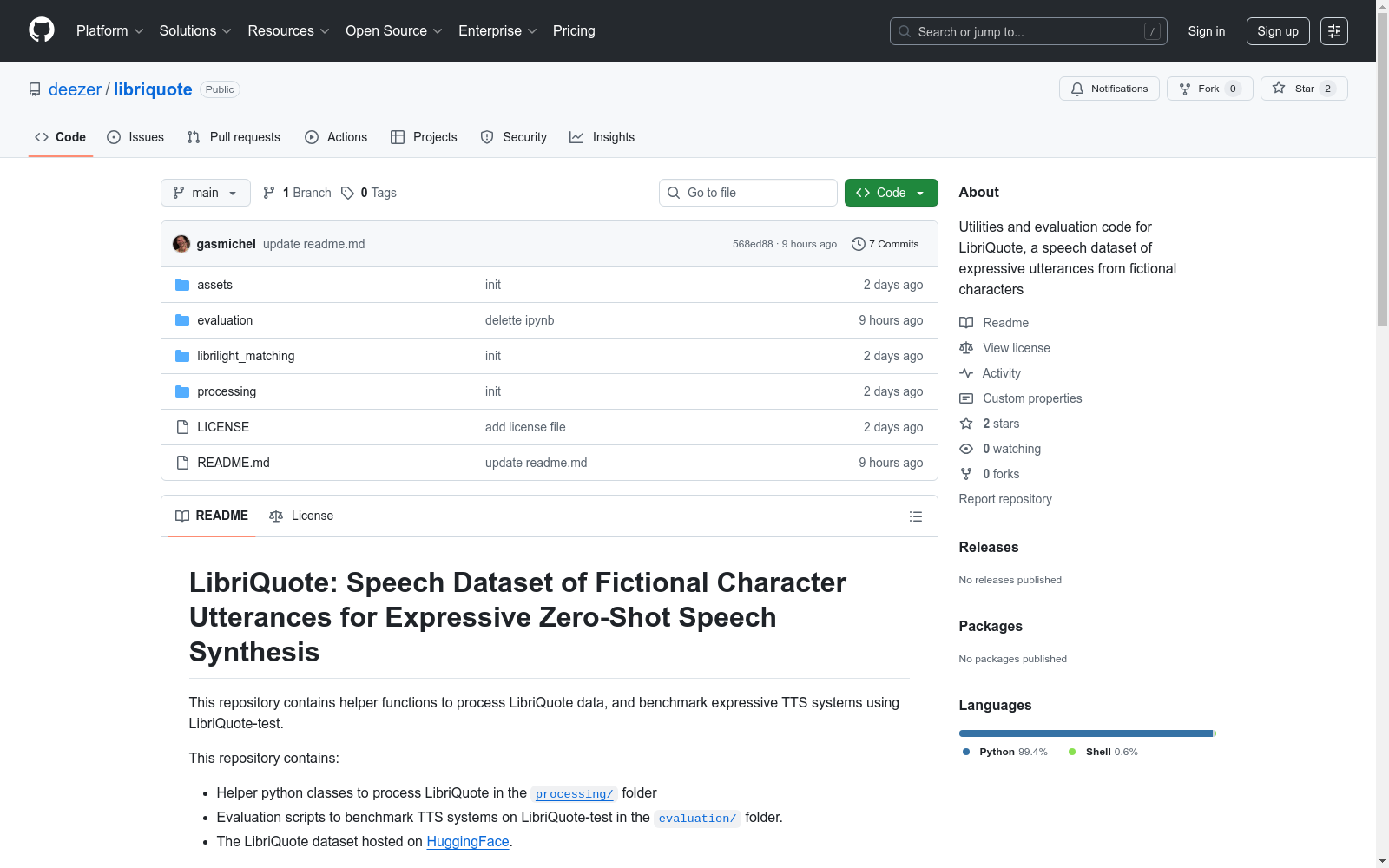Select the README tab in file viewer
Screen dimensions: 1389x868
212,516
